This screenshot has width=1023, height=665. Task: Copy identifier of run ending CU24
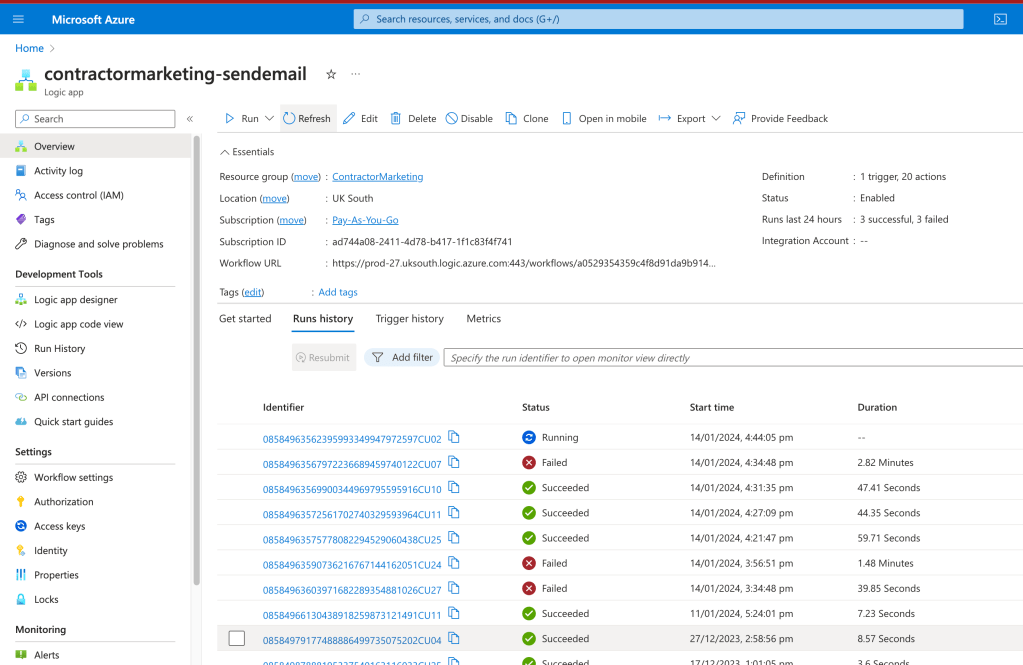pyautogui.click(x=454, y=563)
